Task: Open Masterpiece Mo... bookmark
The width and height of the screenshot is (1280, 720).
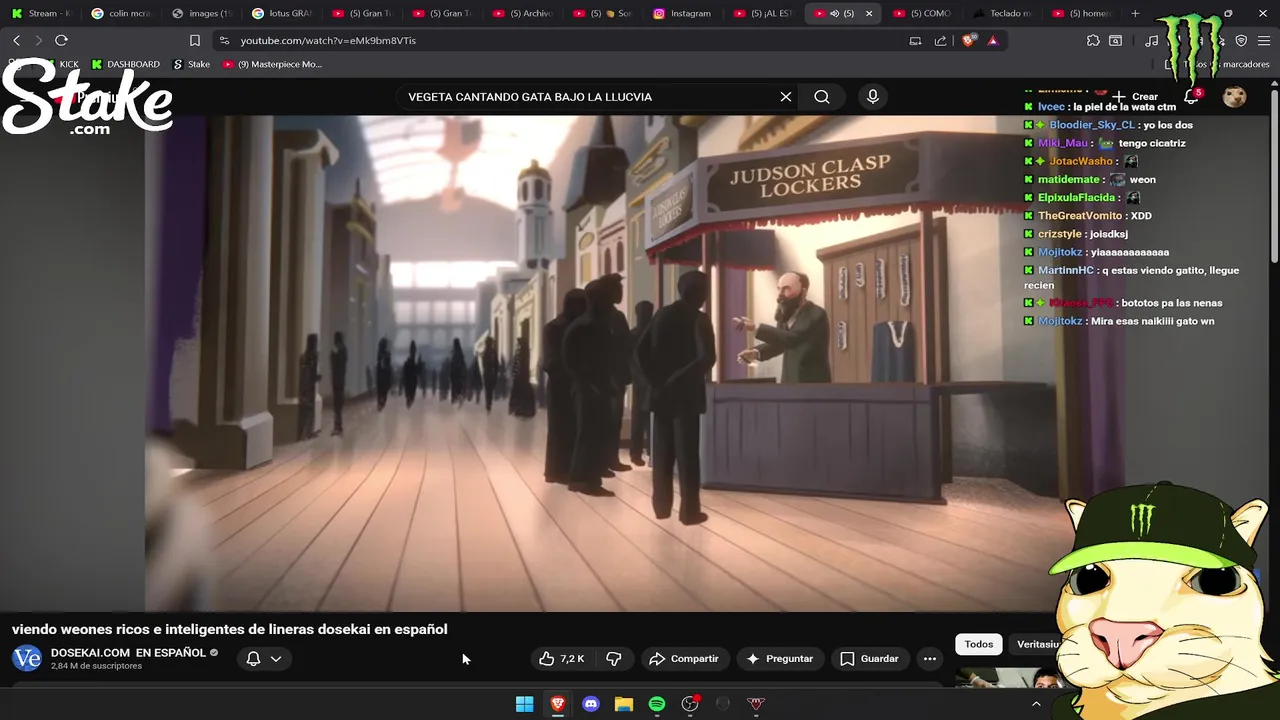Action: 272,64
